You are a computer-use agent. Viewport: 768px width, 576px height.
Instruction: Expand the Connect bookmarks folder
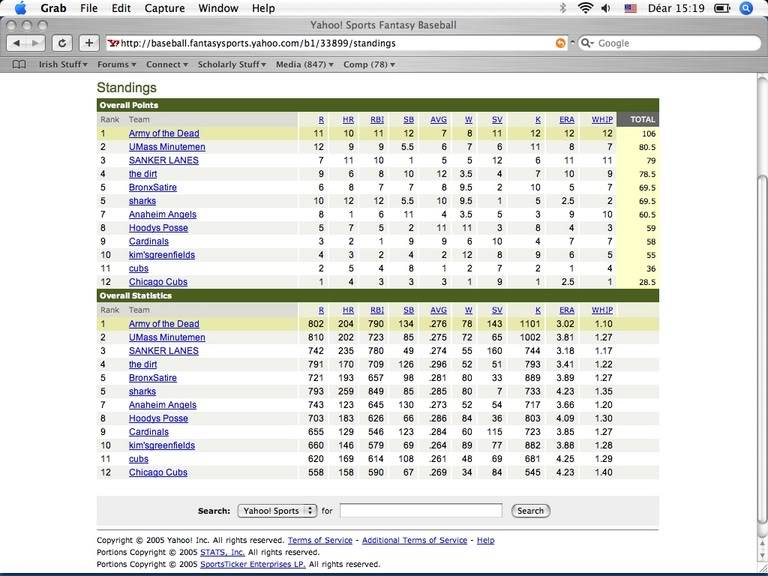[x=167, y=64]
